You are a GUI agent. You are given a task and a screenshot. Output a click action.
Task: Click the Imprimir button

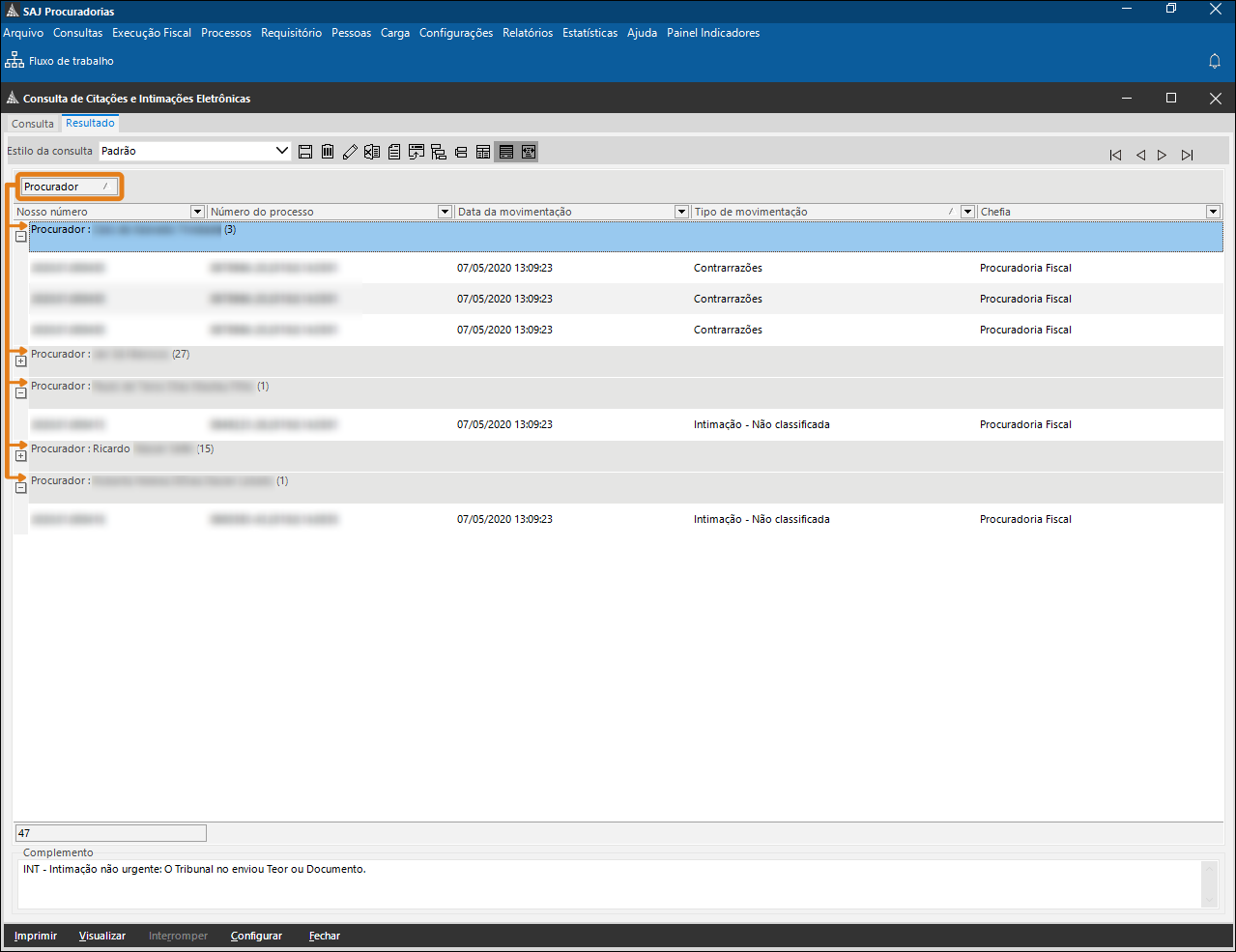pos(36,936)
